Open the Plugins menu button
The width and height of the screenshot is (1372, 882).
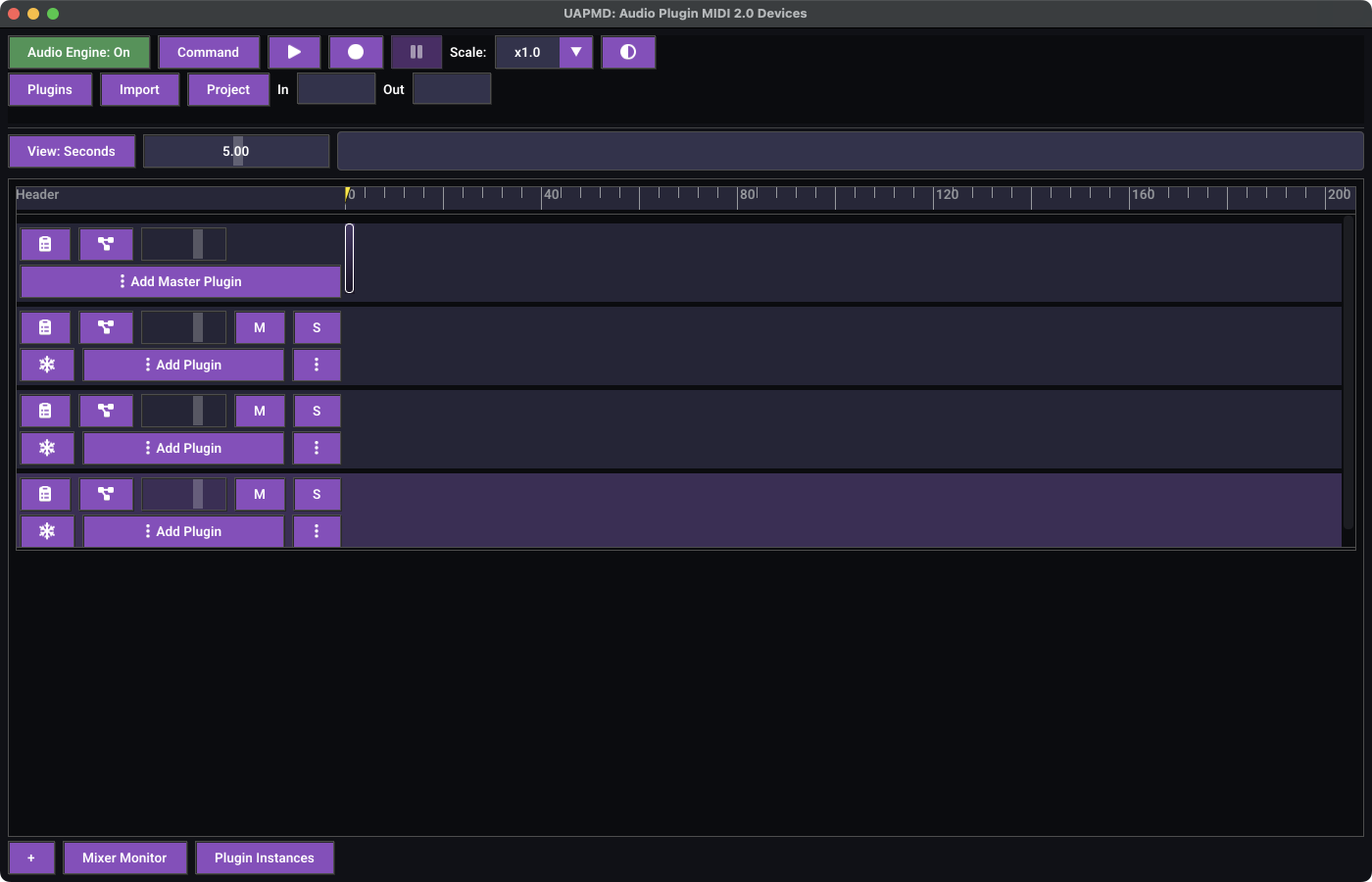click(x=50, y=89)
